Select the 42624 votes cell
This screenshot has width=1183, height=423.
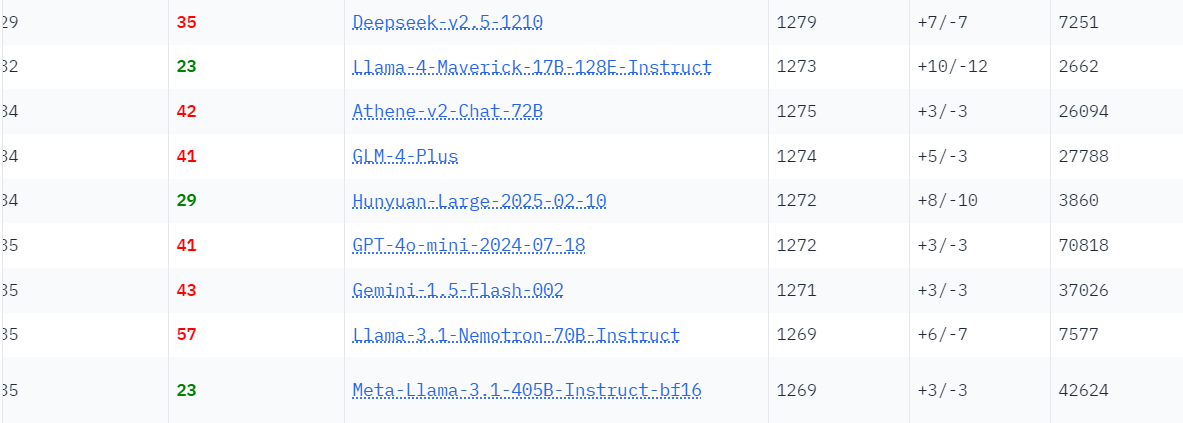pyautogui.click(x=1083, y=391)
